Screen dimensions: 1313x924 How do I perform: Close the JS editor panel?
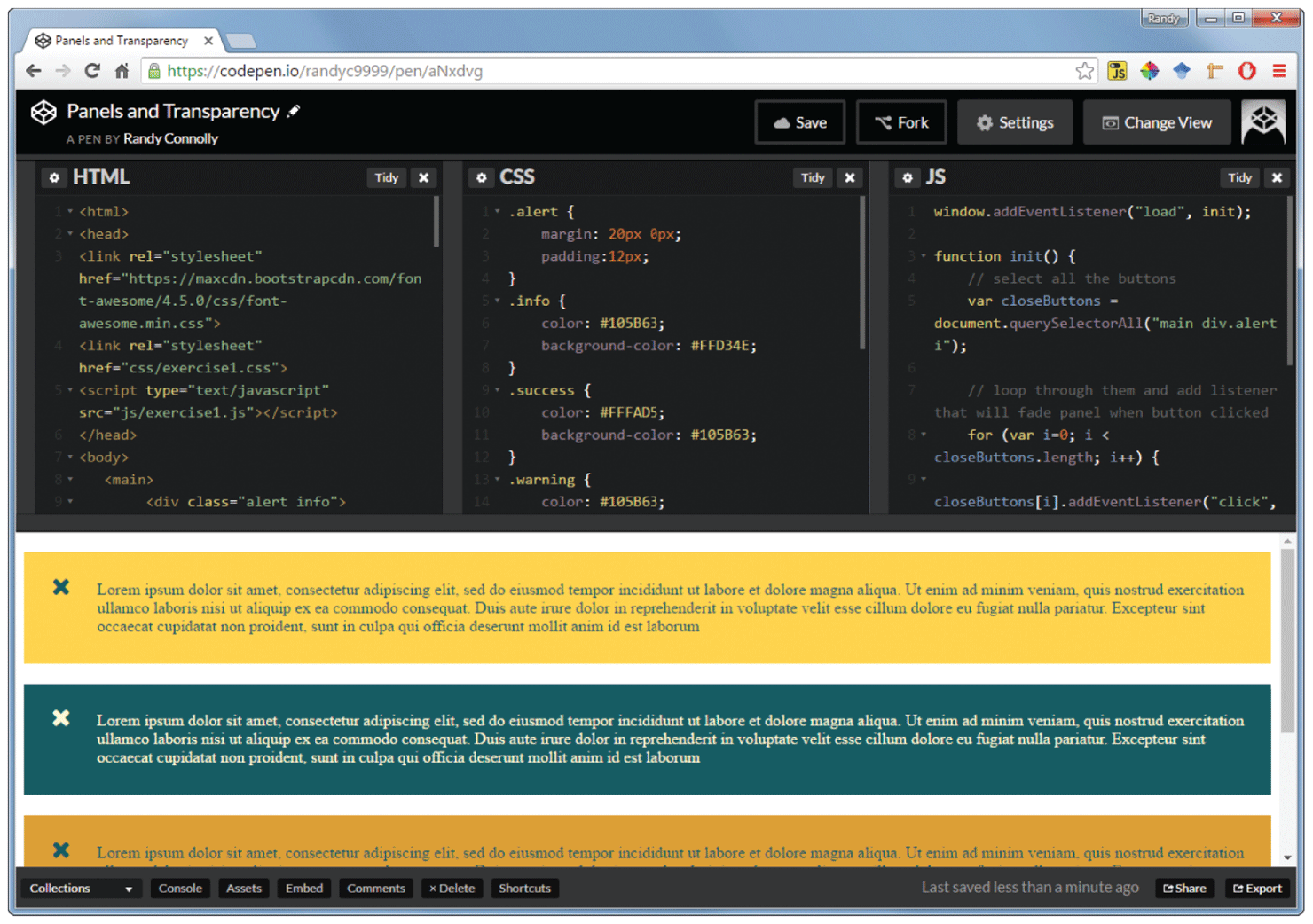click(1277, 177)
